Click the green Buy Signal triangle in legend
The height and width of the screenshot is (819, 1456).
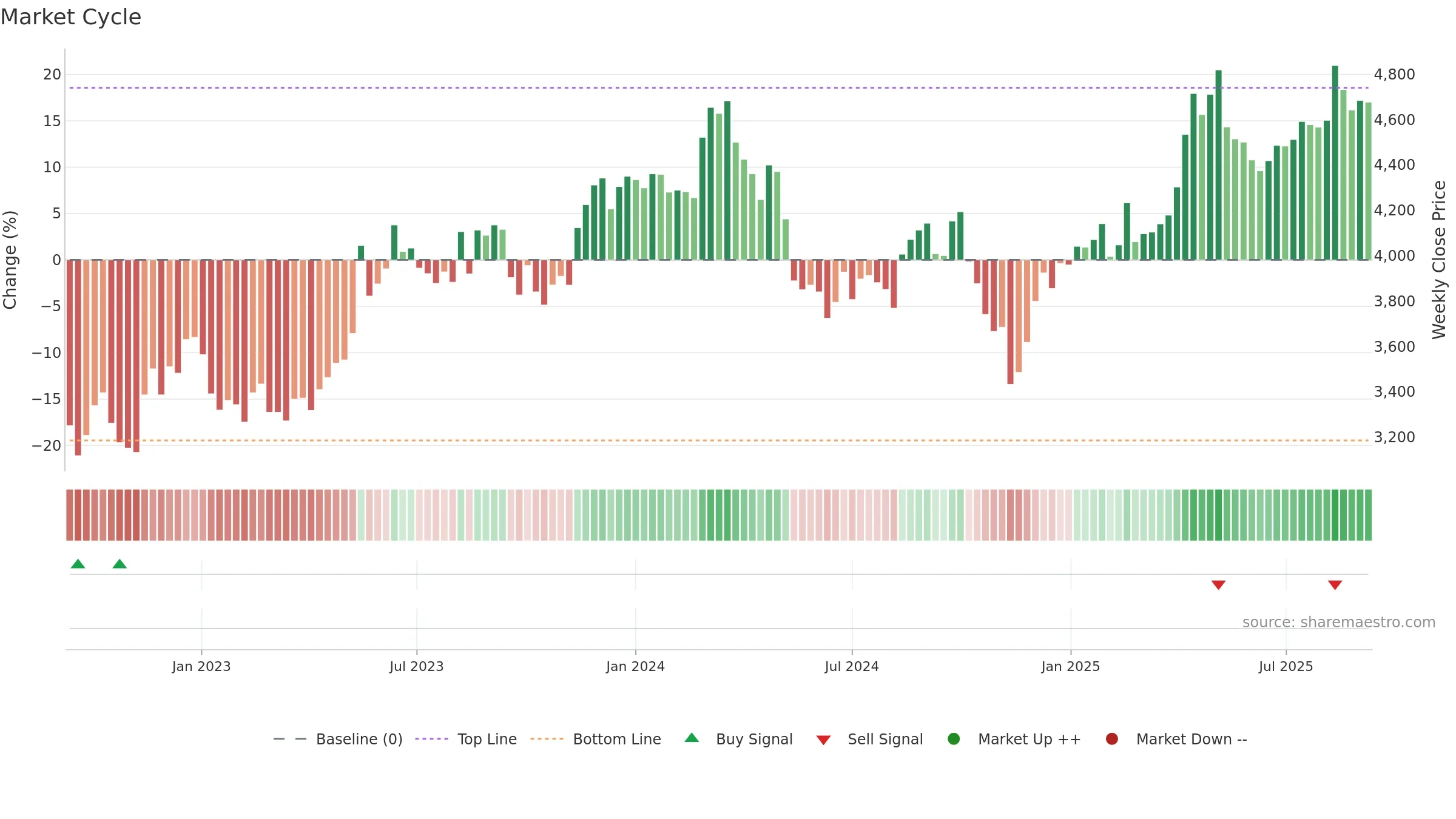pyautogui.click(x=692, y=738)
